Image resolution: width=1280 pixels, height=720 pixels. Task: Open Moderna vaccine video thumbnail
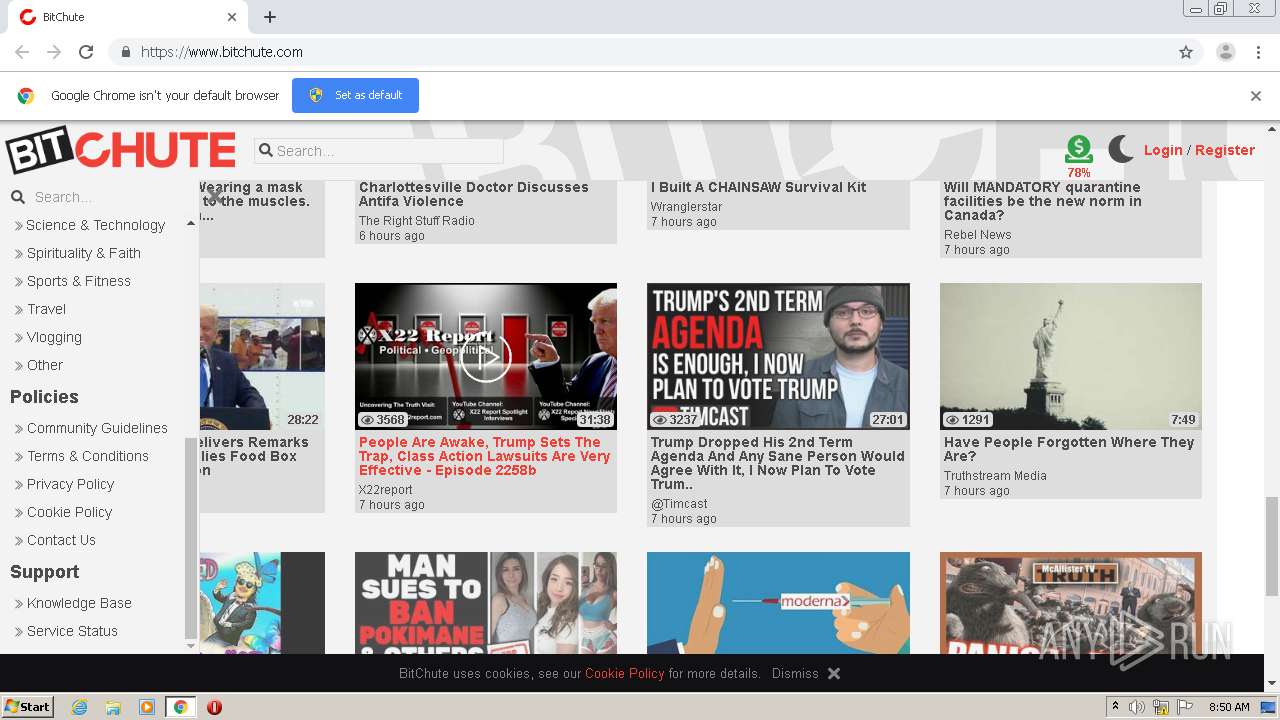pos(778,603)
